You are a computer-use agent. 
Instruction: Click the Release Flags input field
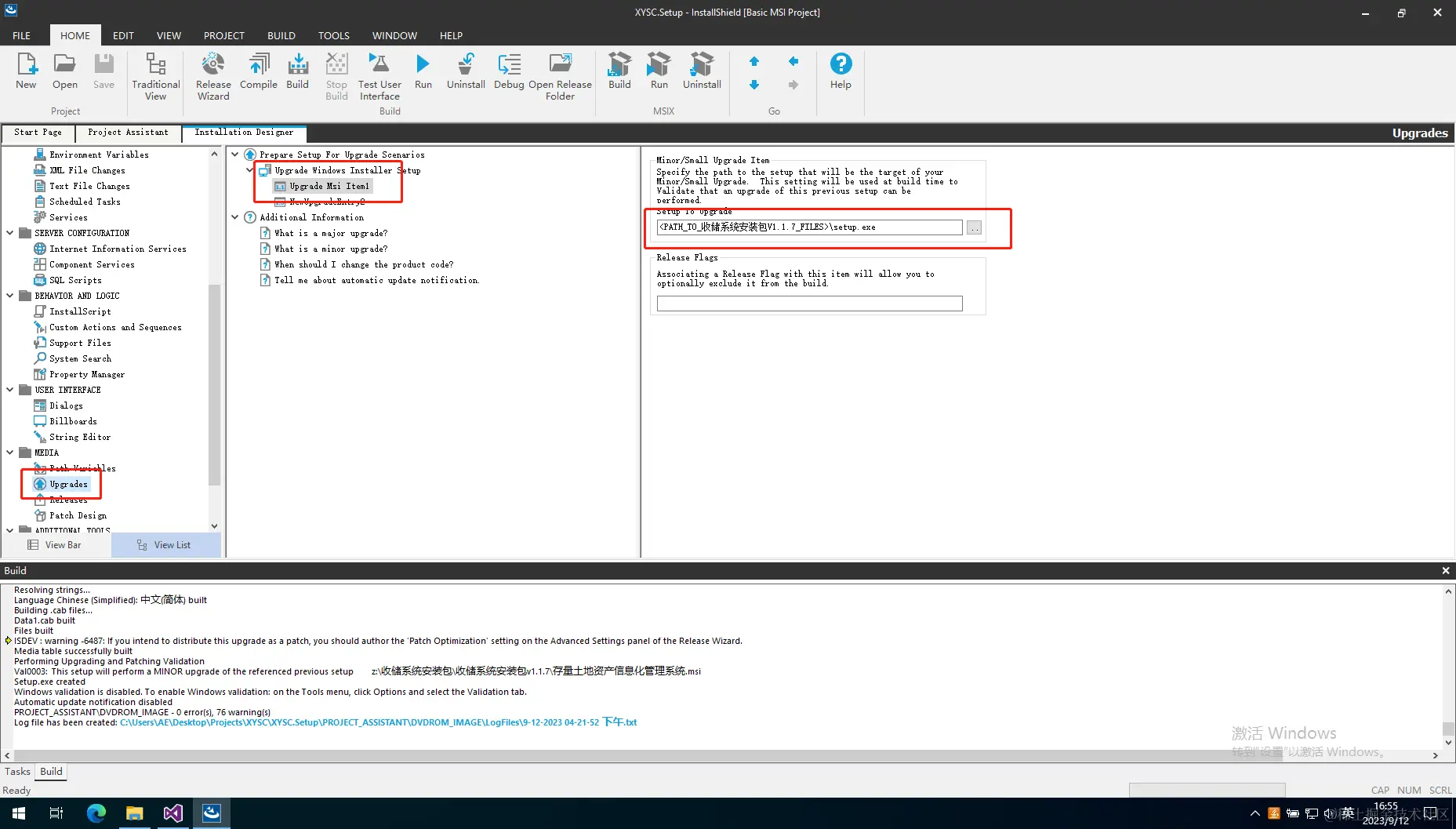(x=809, y=304)
